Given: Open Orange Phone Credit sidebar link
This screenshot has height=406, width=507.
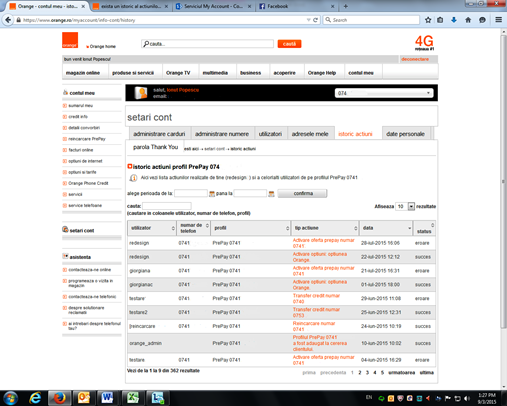Looking at the screenshot, I should [88, 183].
